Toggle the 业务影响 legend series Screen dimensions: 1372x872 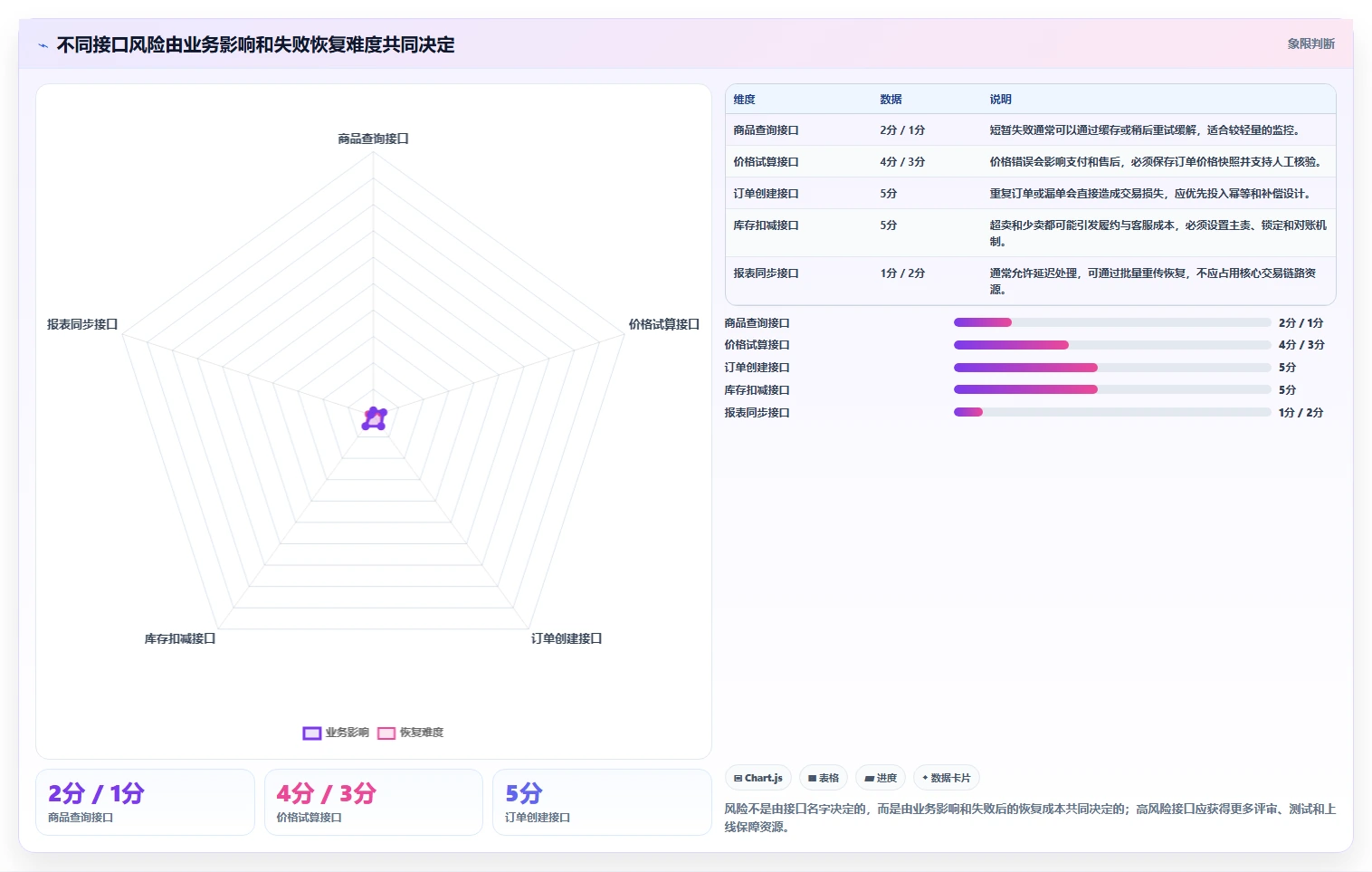(336, 733)
